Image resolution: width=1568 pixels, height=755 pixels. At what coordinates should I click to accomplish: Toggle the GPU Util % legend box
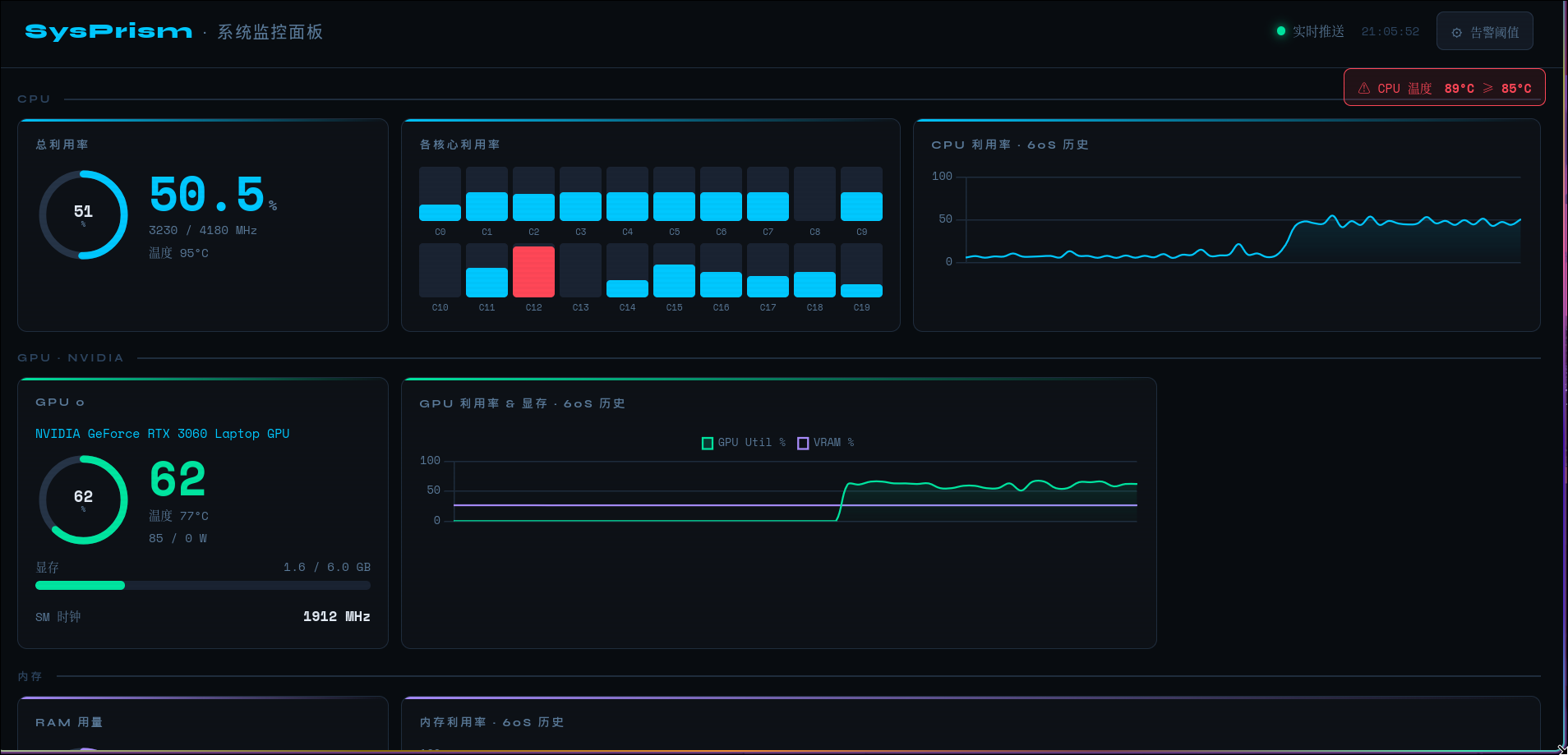click(x=707, y=443)
